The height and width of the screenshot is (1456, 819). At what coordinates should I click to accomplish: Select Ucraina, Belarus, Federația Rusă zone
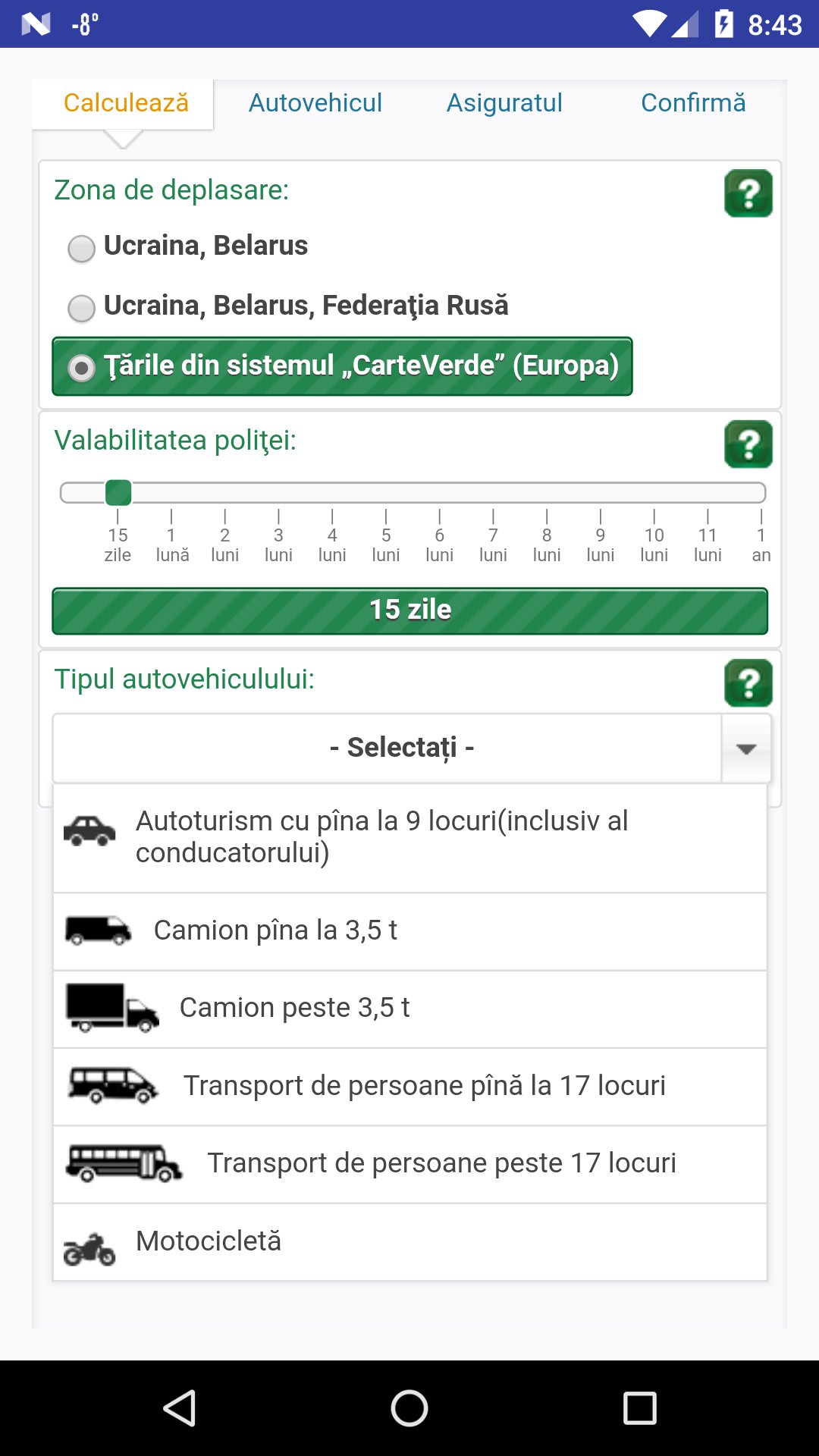(x=82, y=308)
